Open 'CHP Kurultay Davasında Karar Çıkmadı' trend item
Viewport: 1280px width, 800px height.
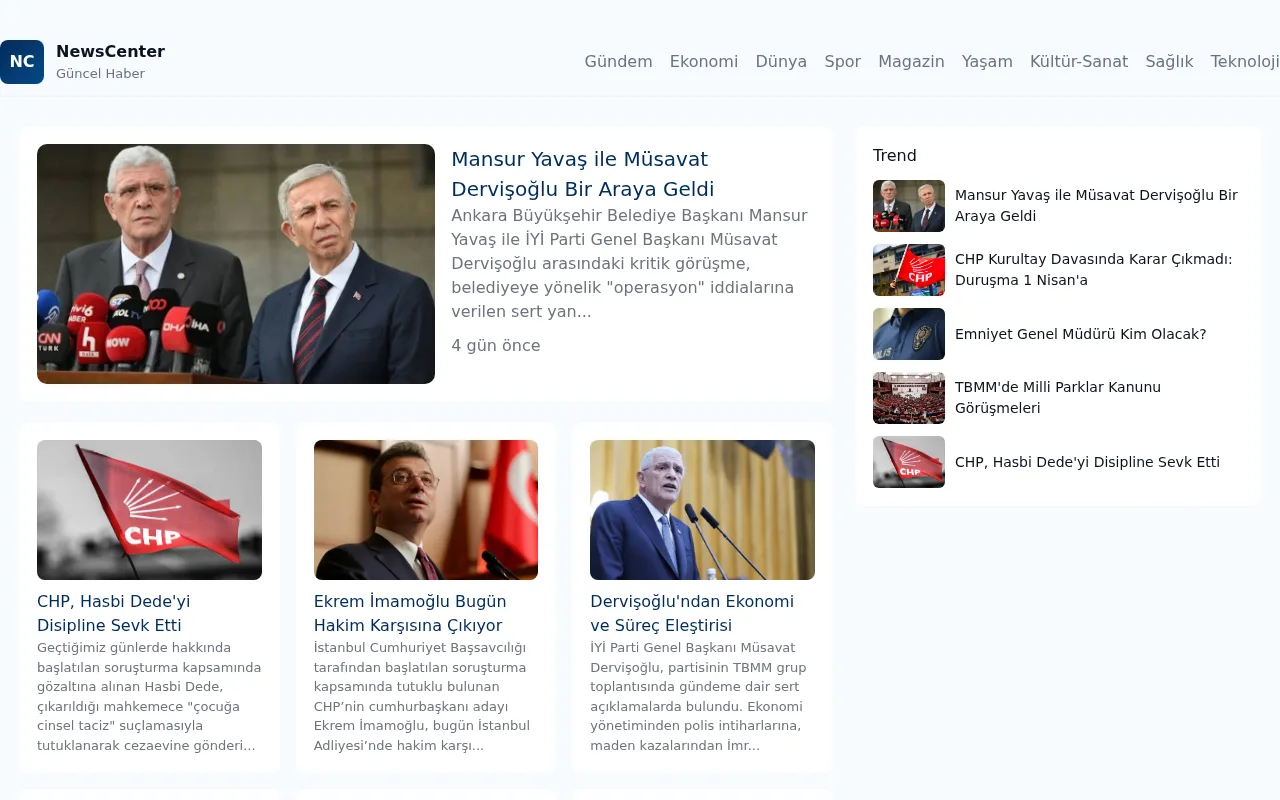[x=1093, y=269]
